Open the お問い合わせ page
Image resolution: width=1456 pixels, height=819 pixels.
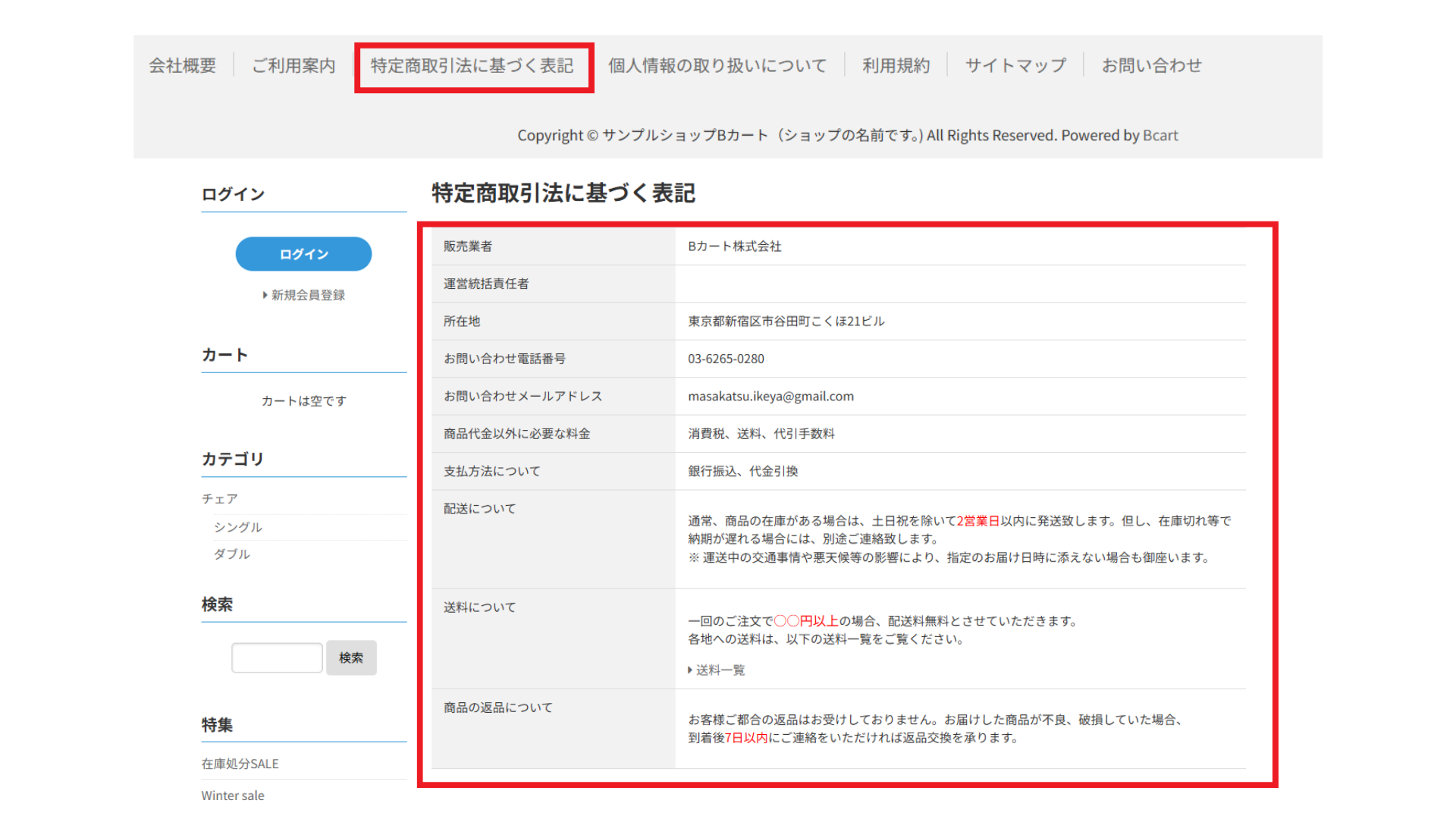coord(1151,66)
